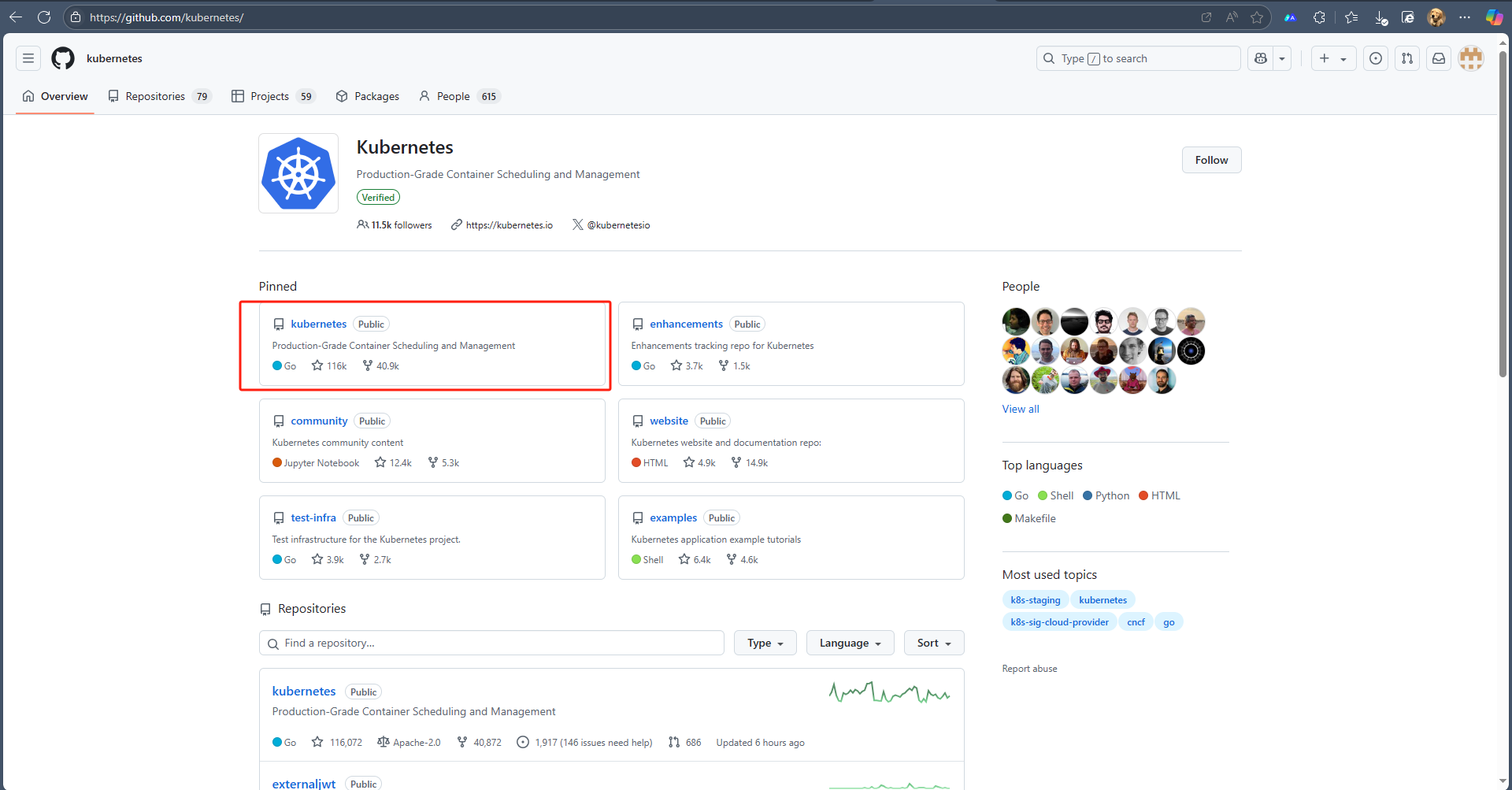
Task: Open the @kubernetesio X profile link
Action: [618, 225]
